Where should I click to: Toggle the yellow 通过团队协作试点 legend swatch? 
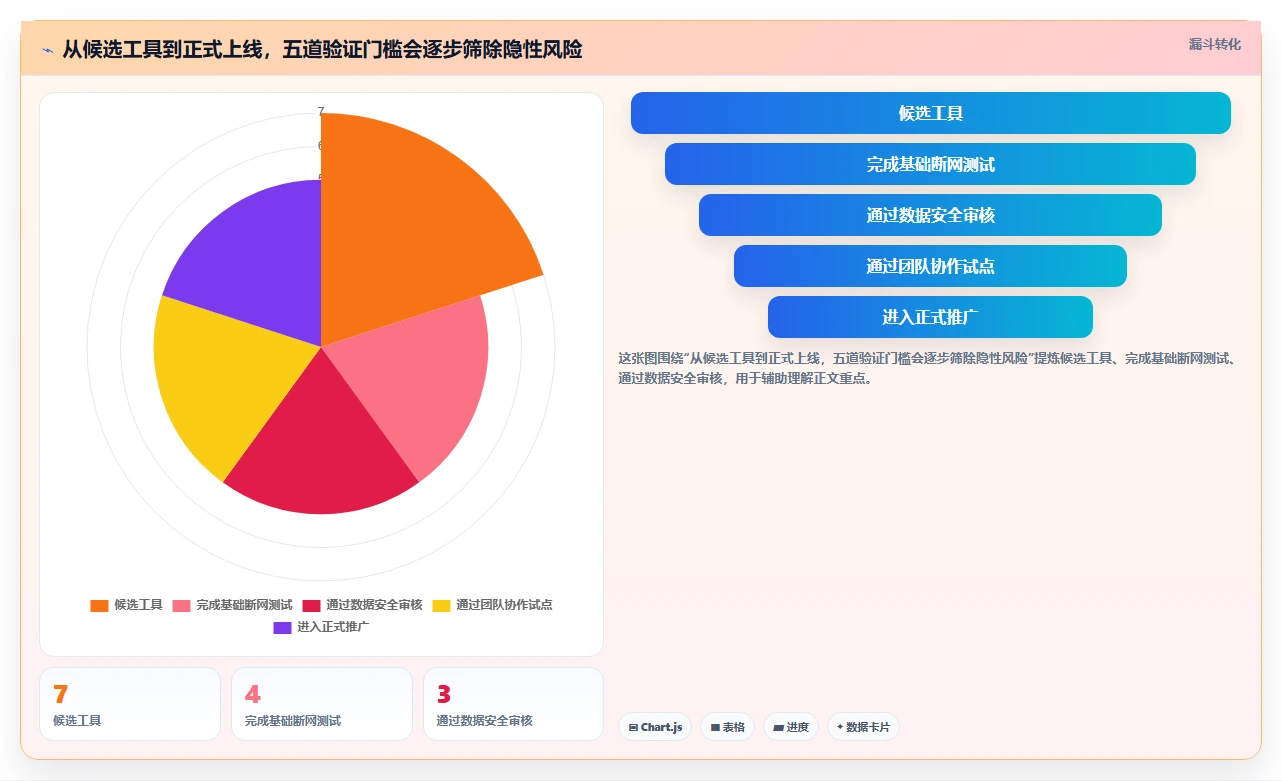click(441, 605)
